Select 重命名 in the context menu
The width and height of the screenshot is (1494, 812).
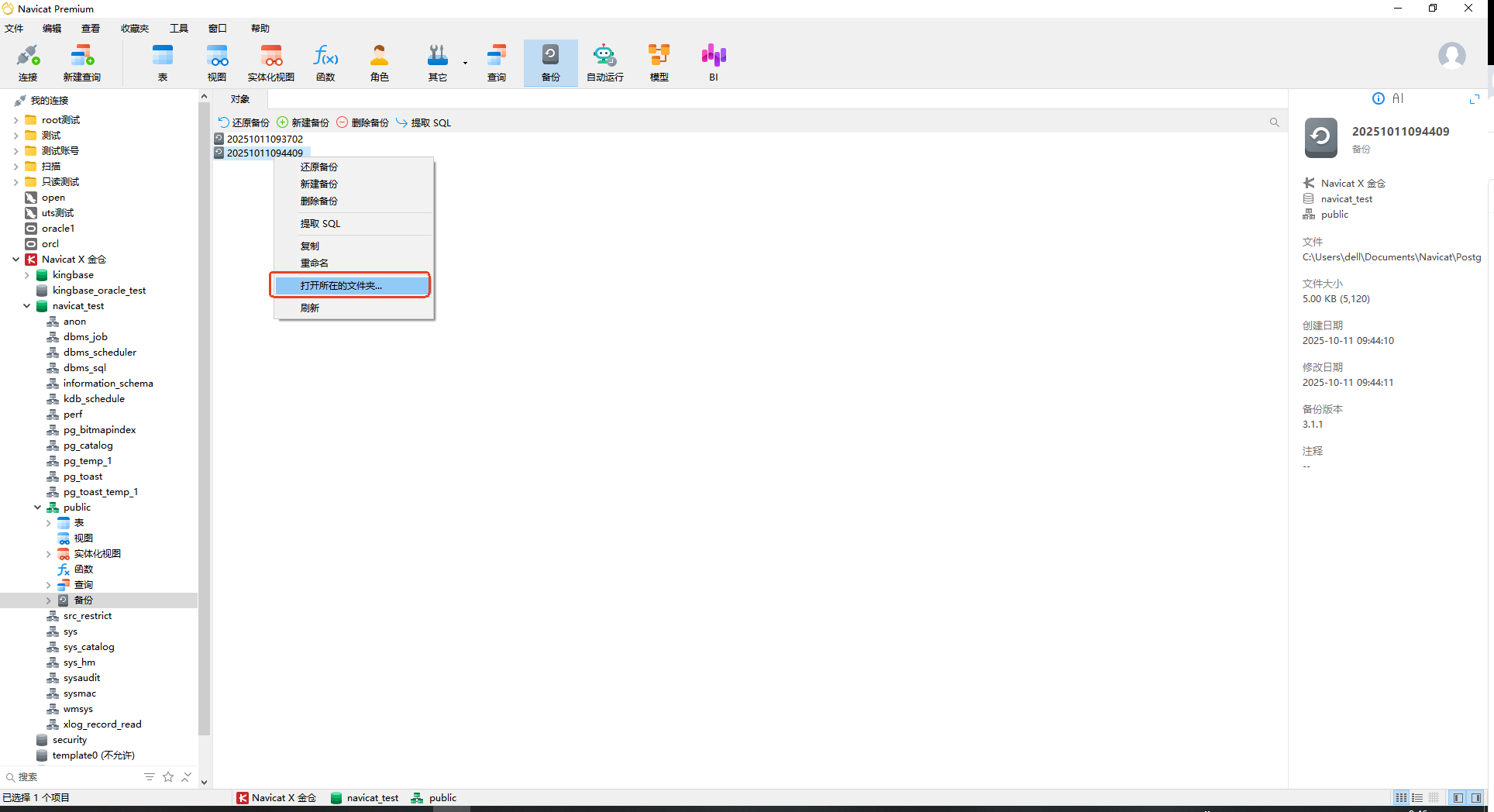click(353, 263)
